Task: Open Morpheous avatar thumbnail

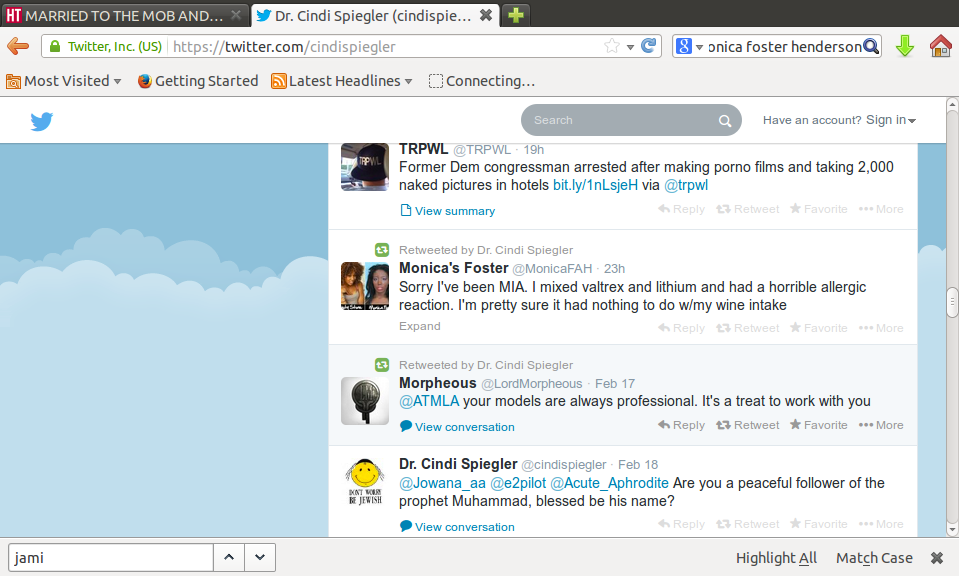Action: pos(365,401)
